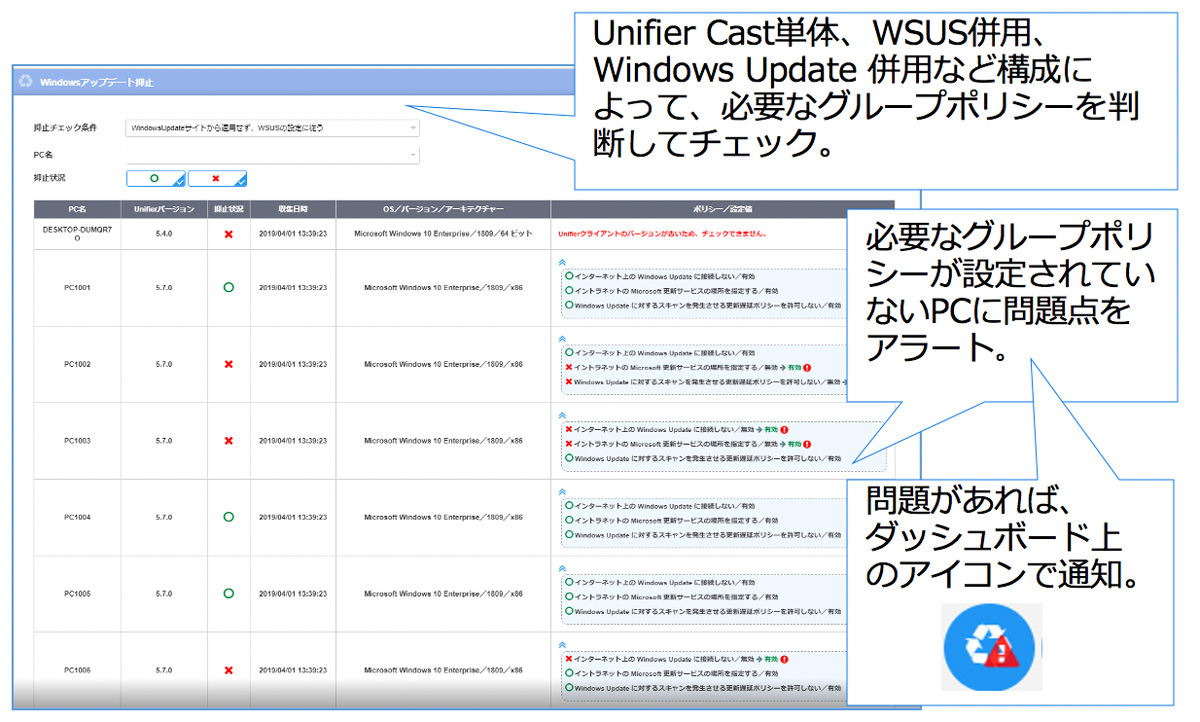Image resolution: width=1200 pixels, height=722 pixels.
Task: Collapse PC1006 policy details chevron
Action: pyautogui.click(x=562, y=645)
